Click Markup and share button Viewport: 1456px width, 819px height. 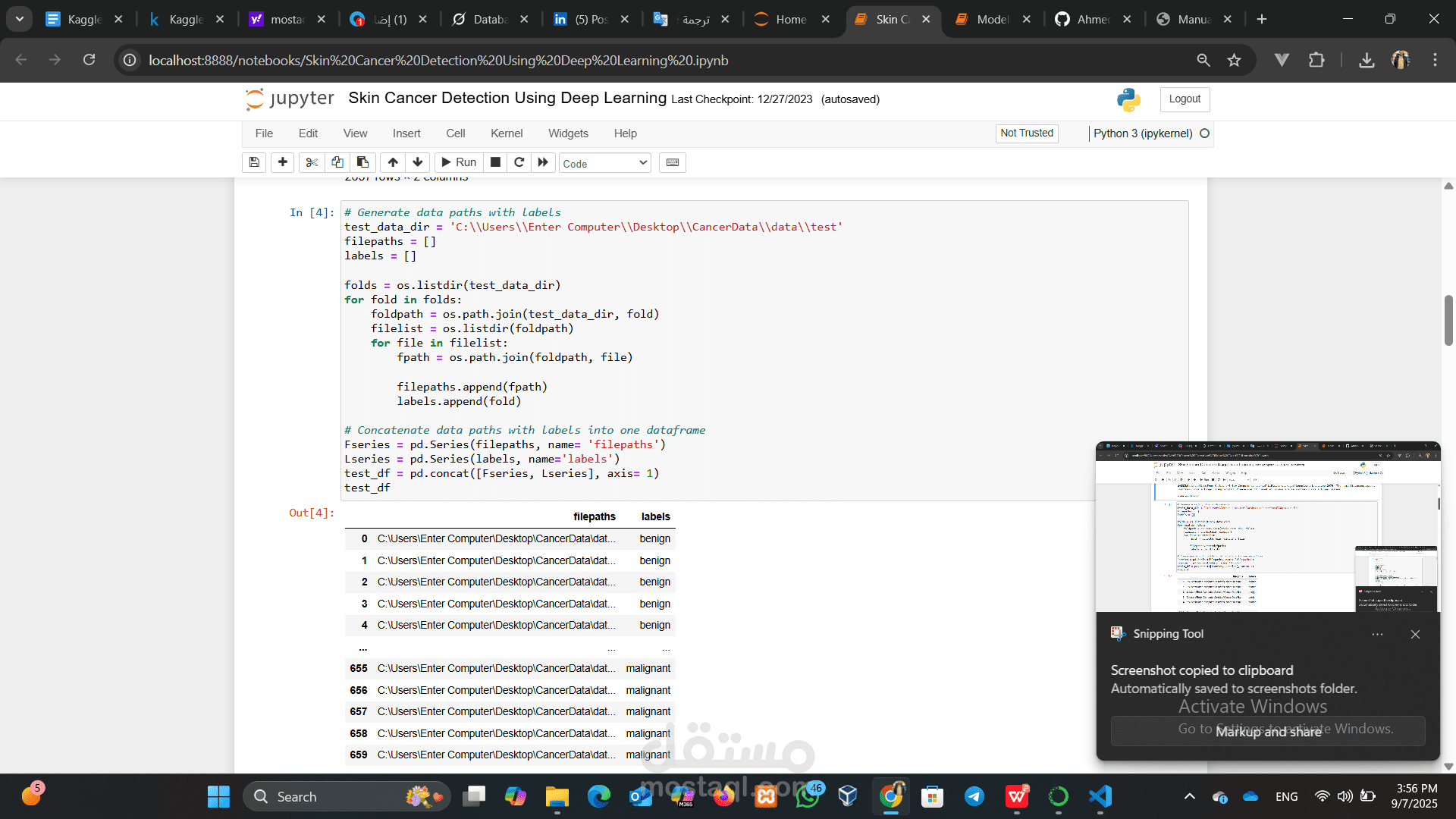point(1268,732)
